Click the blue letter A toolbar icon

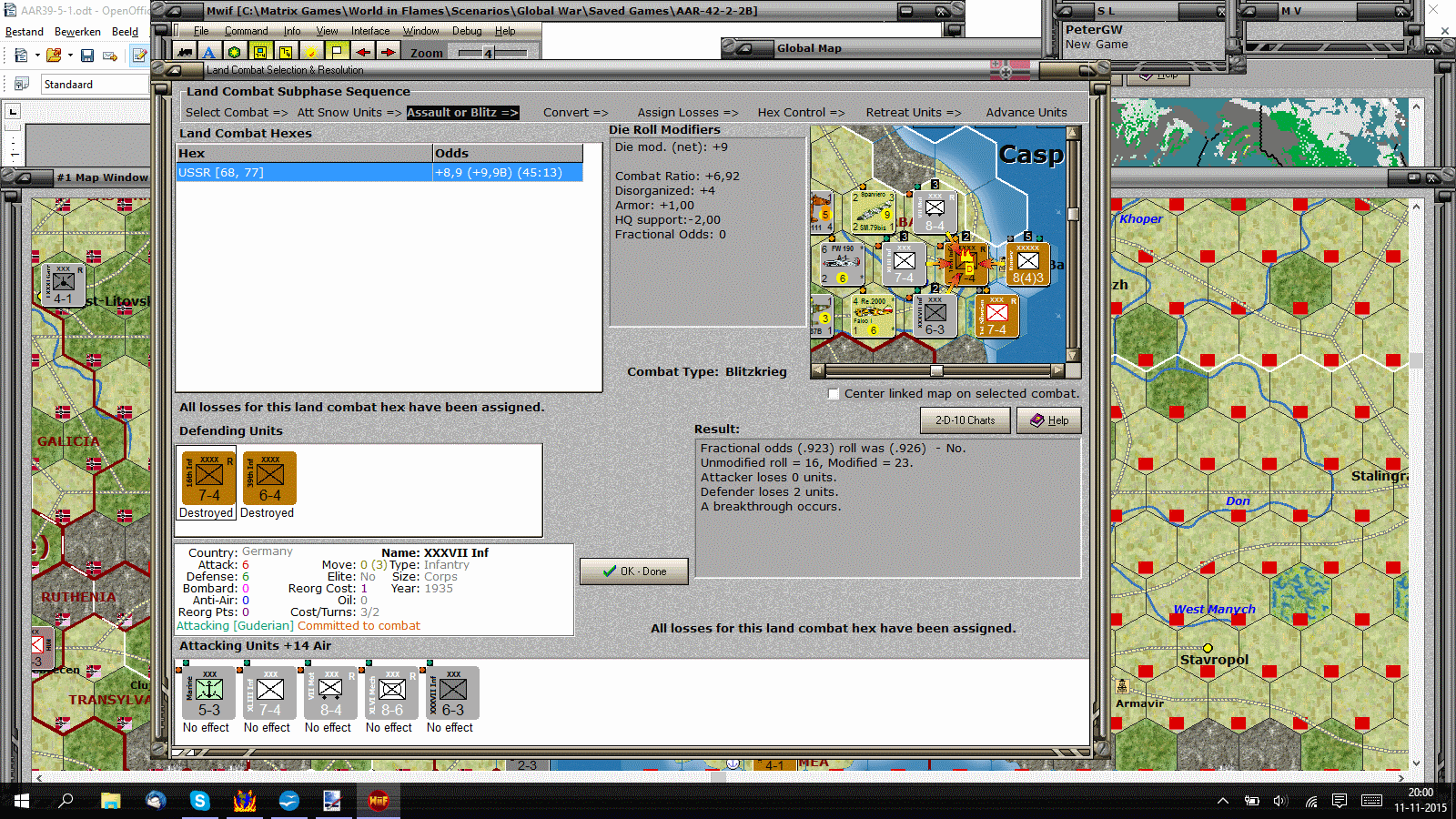pos(209,53)
